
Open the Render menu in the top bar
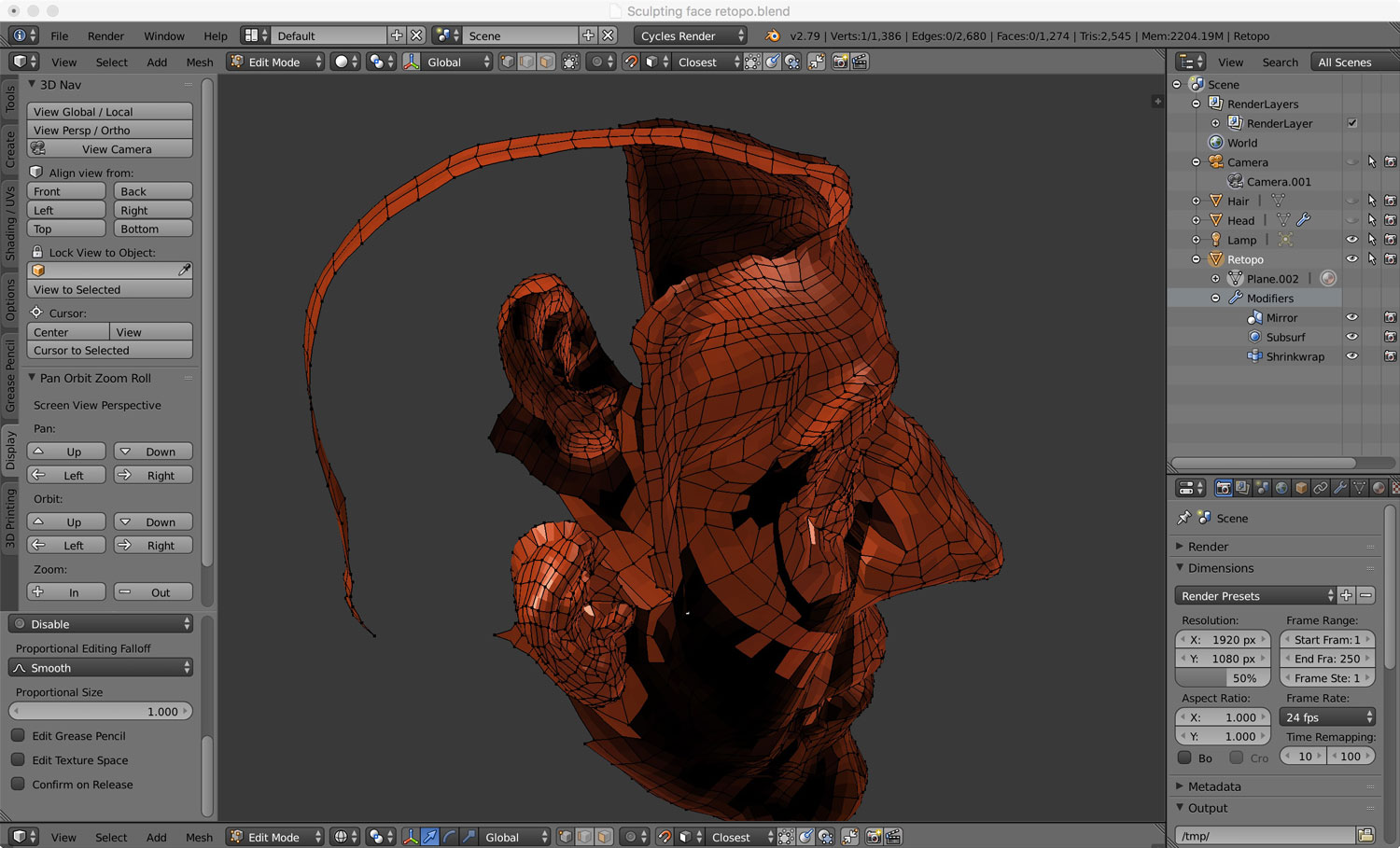pos(105,35)
